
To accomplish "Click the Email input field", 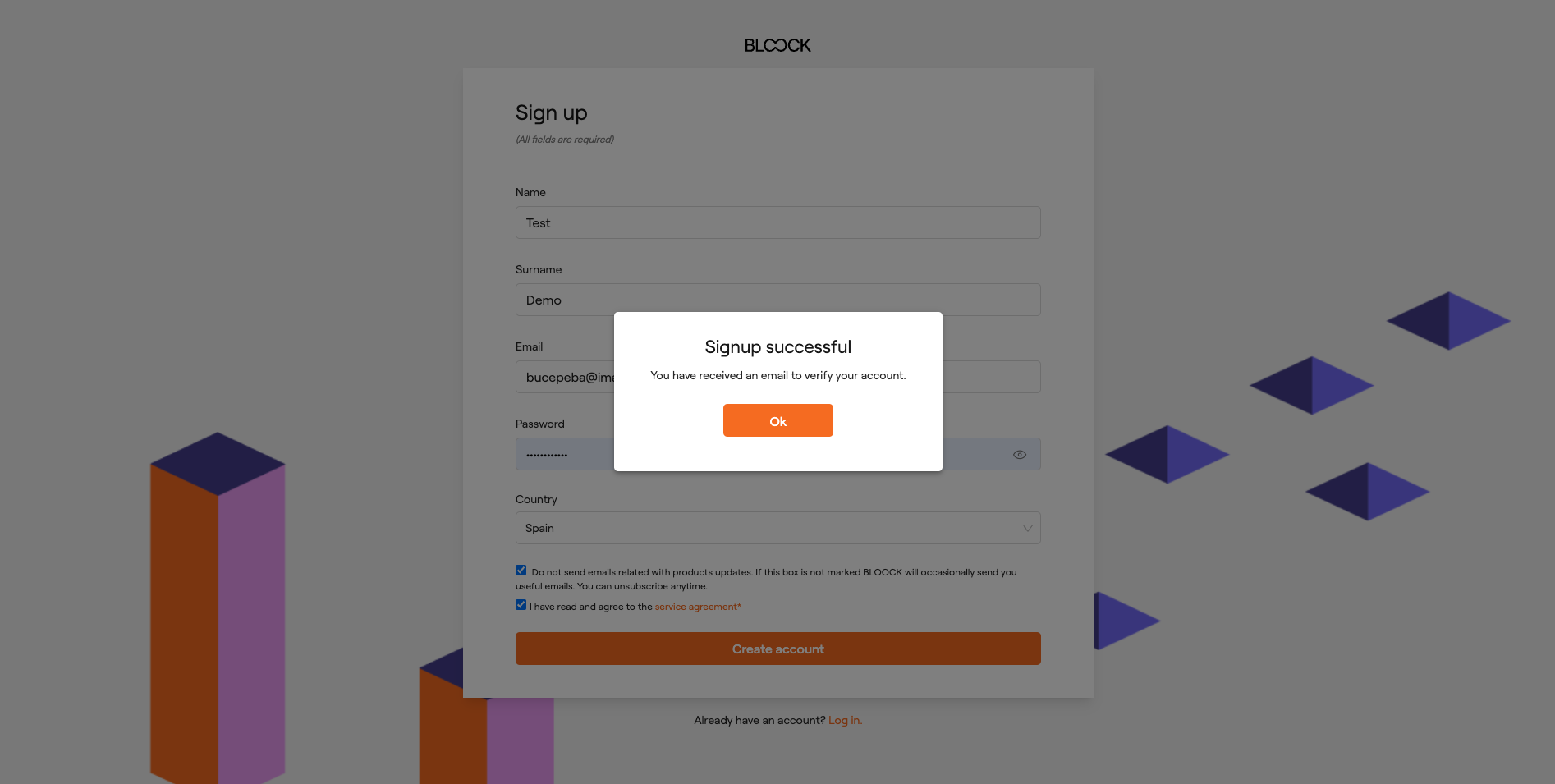I will point(565,377).
